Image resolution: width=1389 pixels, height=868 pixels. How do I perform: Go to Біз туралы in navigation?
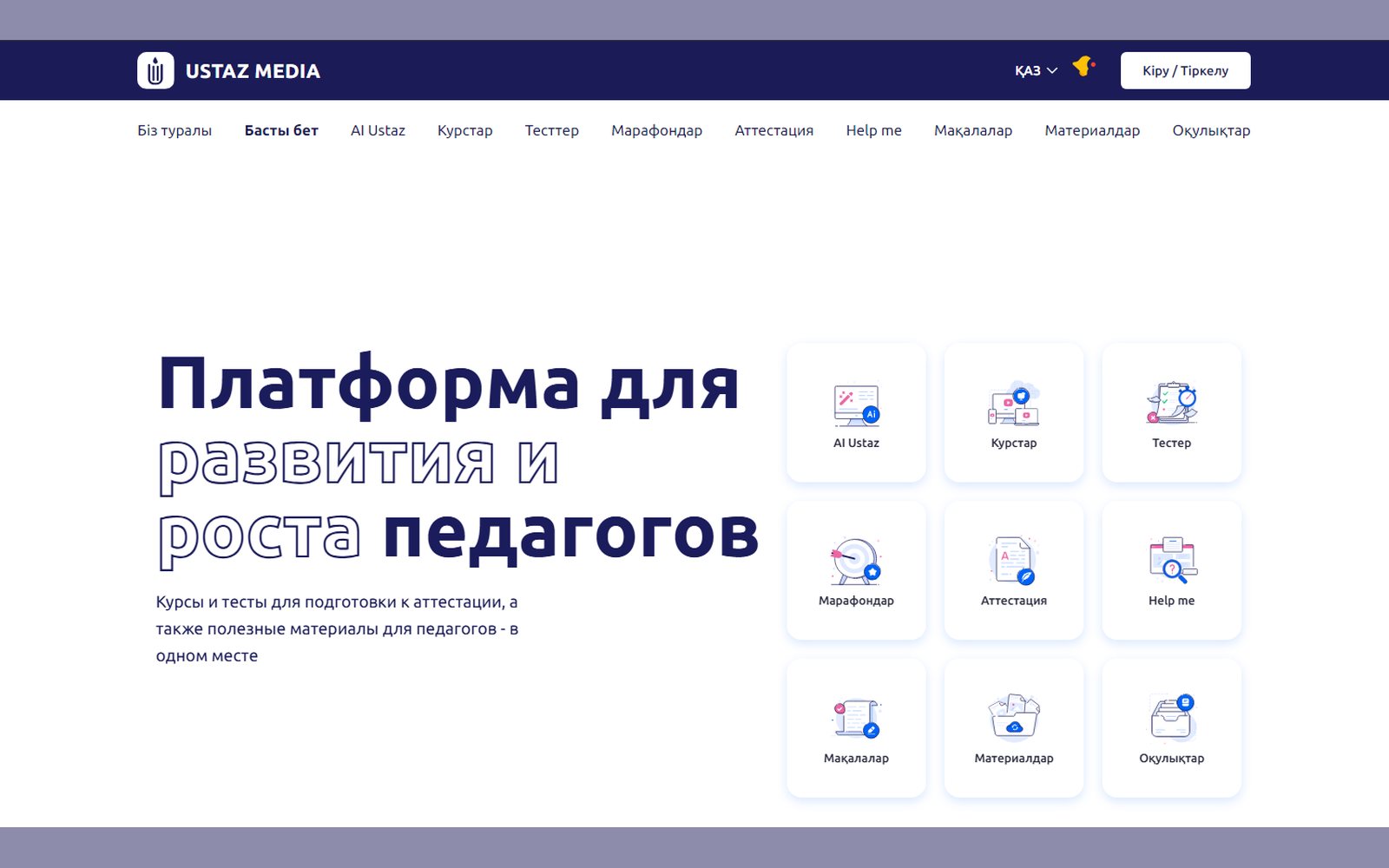(174, 130)
